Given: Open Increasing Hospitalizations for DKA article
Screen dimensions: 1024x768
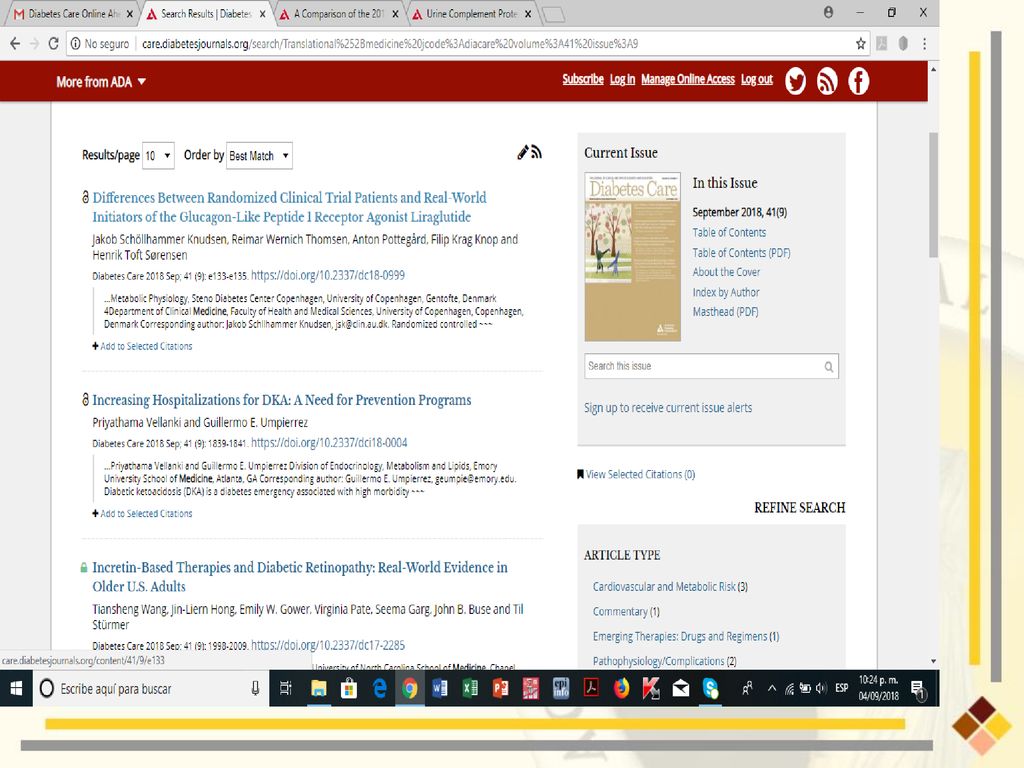Looking at the screenshot, I should pos(281,400).
